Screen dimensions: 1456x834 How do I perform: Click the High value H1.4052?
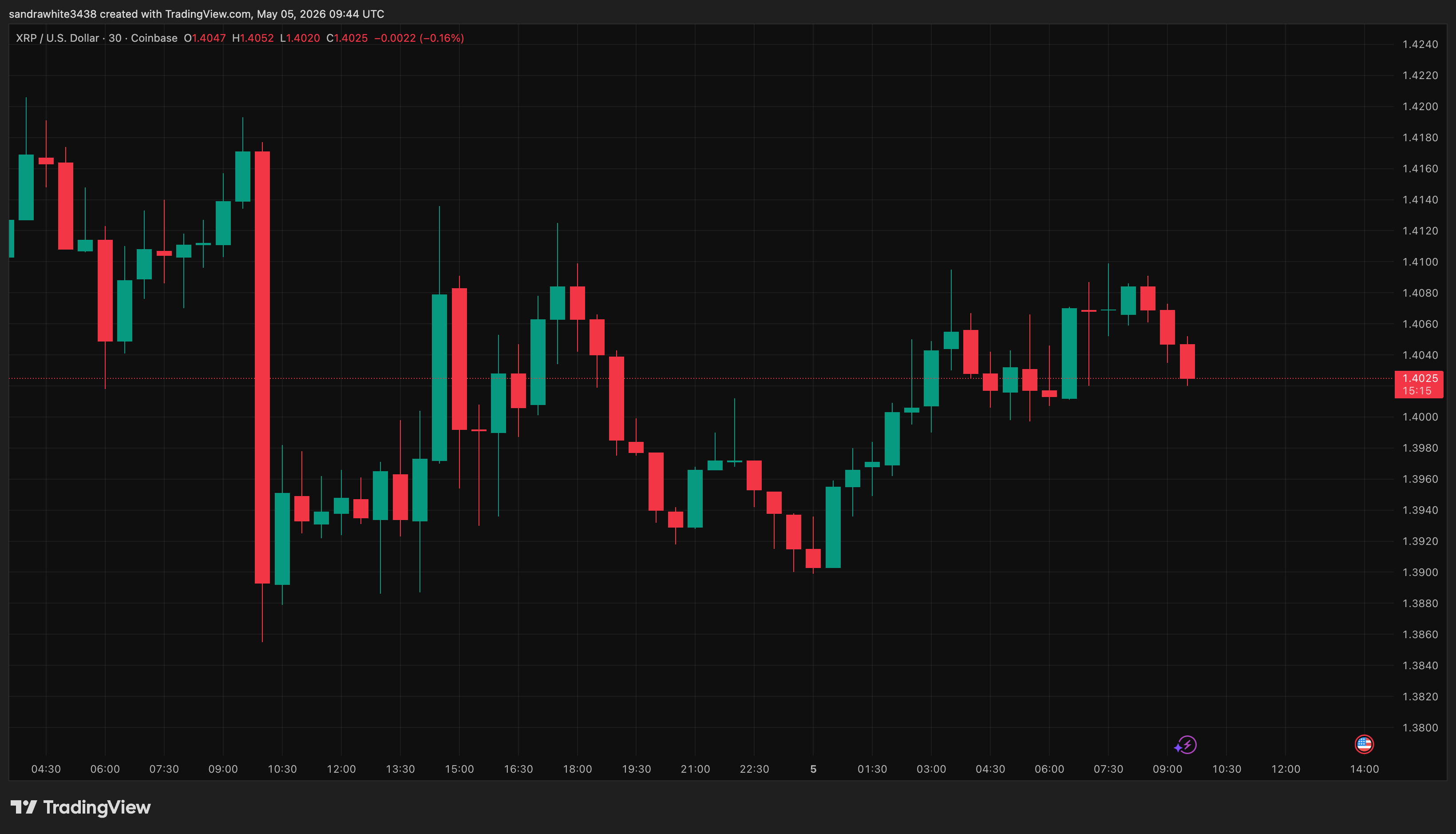253,38
